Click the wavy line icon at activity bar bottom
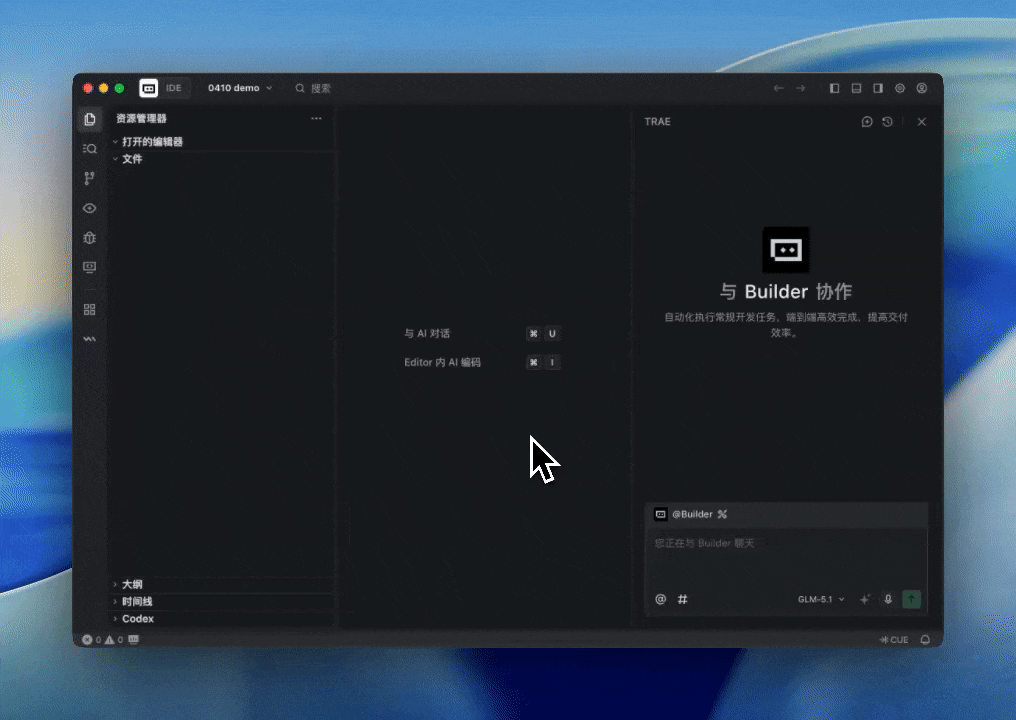 pos(89,339)
